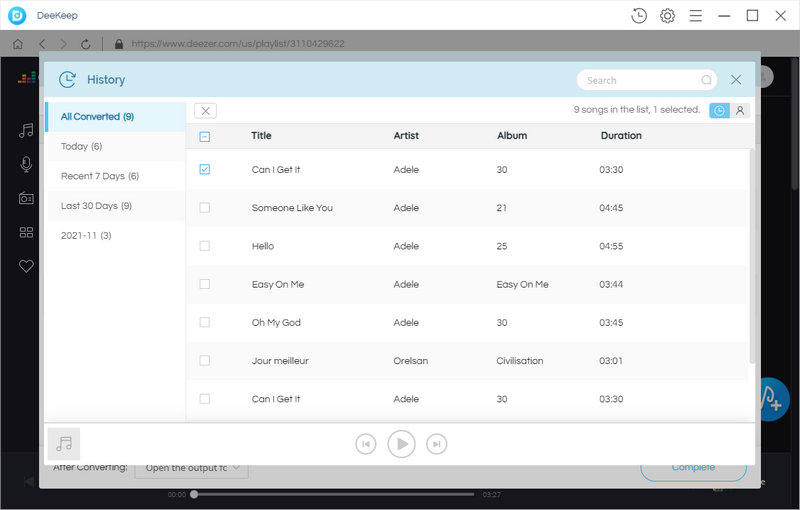
Task: Open Deezer grid explore icon
Action: [26, 233]
